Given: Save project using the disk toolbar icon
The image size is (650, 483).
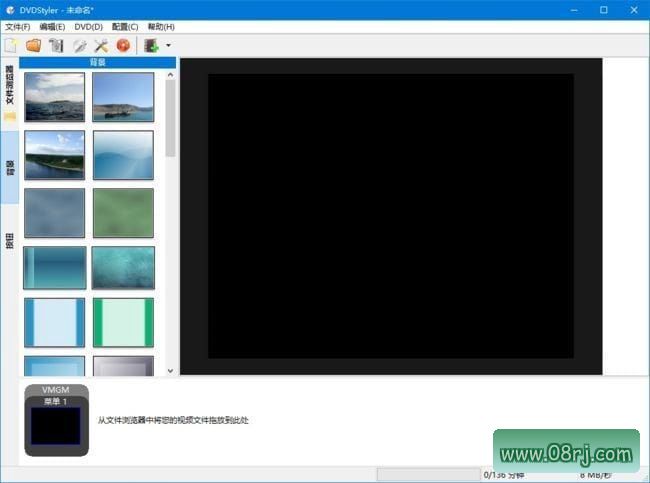Looking at the screenshot, I should click(56, 45).
